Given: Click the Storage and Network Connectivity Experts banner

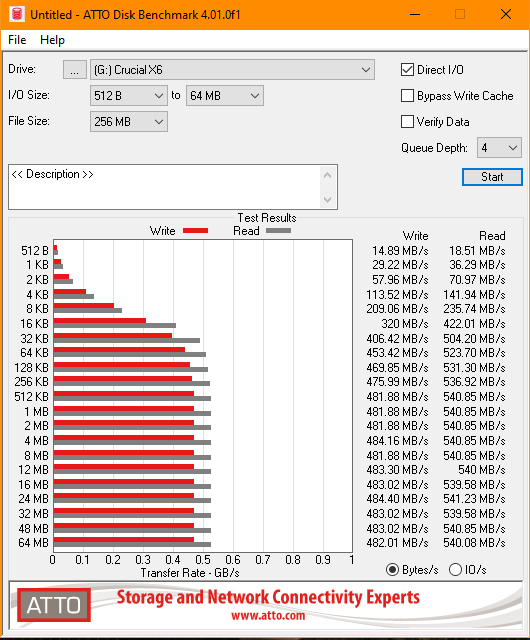Looking at the screenshot, I should [x=268, y=597].
